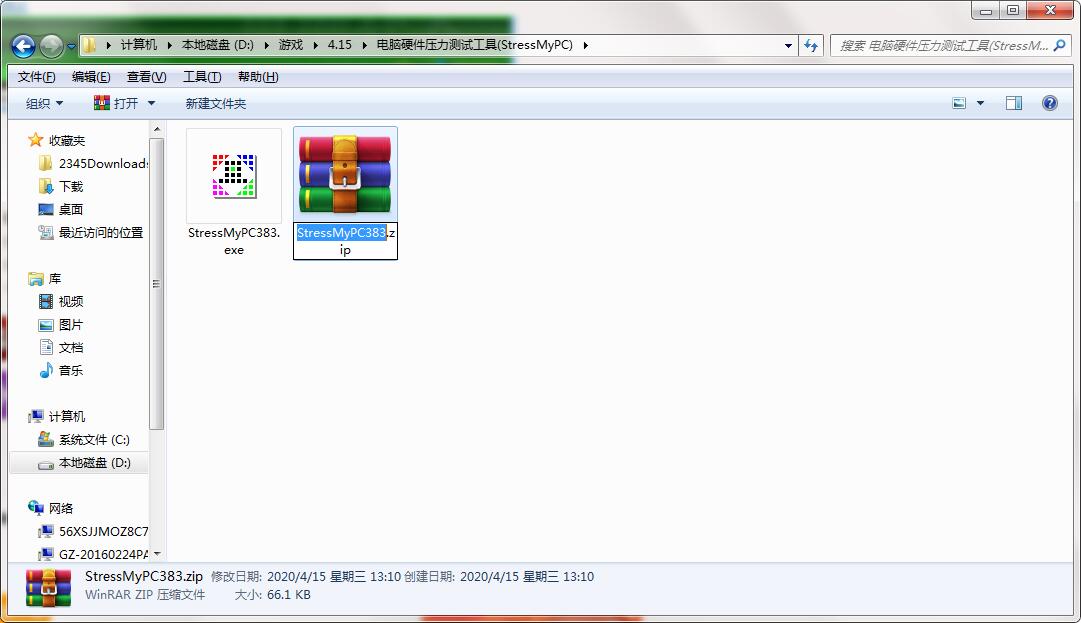1081x623 pixels.
Task: Navigate to 本地磁盘 (D:) breadcrumb
Action: [218, 45]
